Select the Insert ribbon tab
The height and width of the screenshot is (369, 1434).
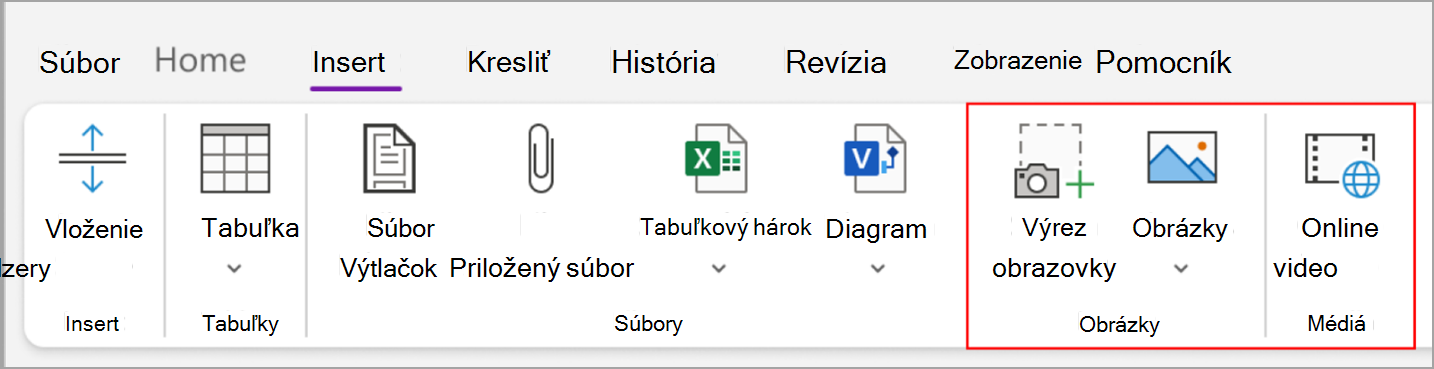[x=349, y=63]
